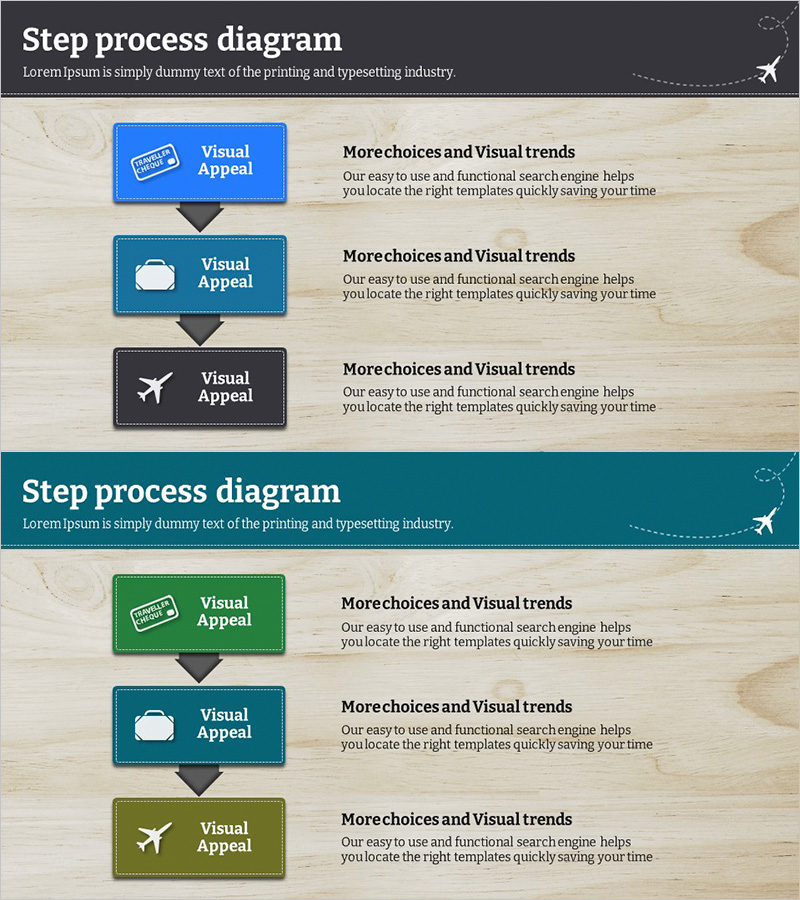Select the arrow below the bright blue box
The height and width of the screenshot is (900, 800).
tap(200, 217)
